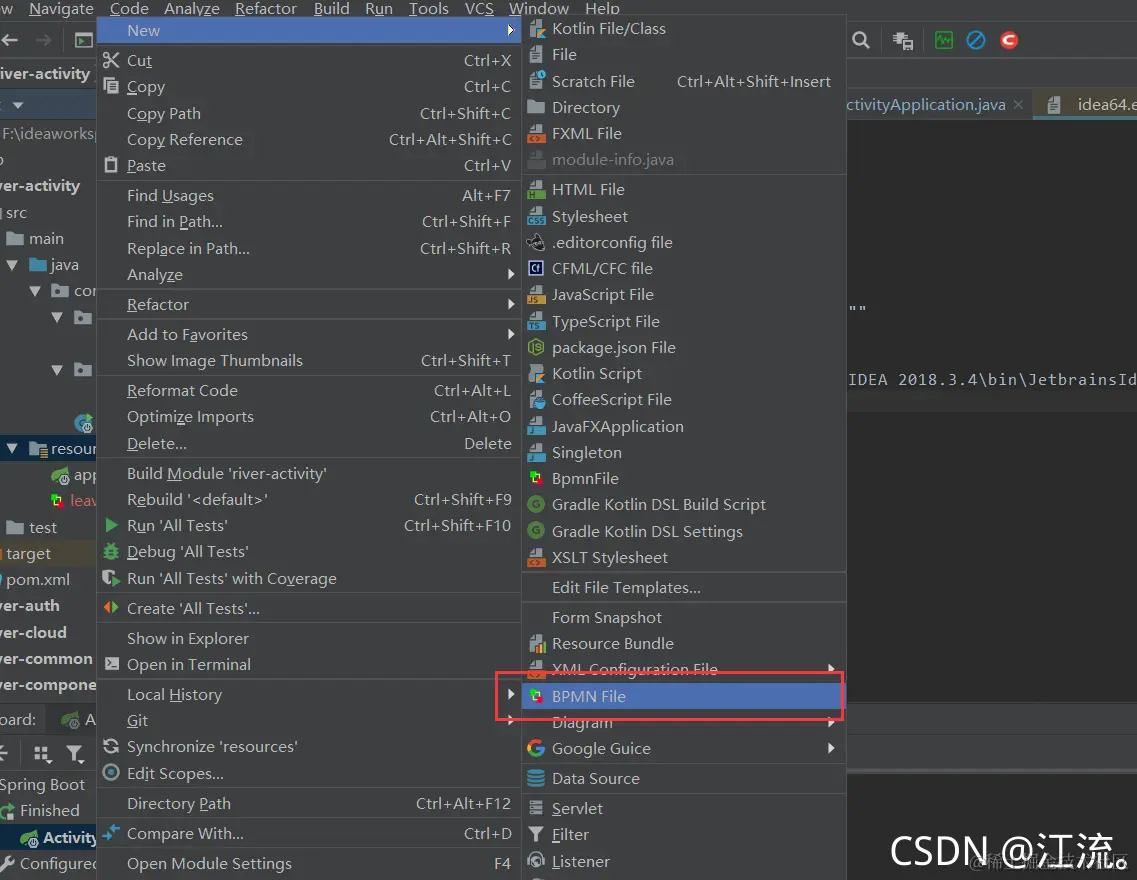Click the Search Everywhere magnifier icon
The image size is (1137, 880).
861,41
